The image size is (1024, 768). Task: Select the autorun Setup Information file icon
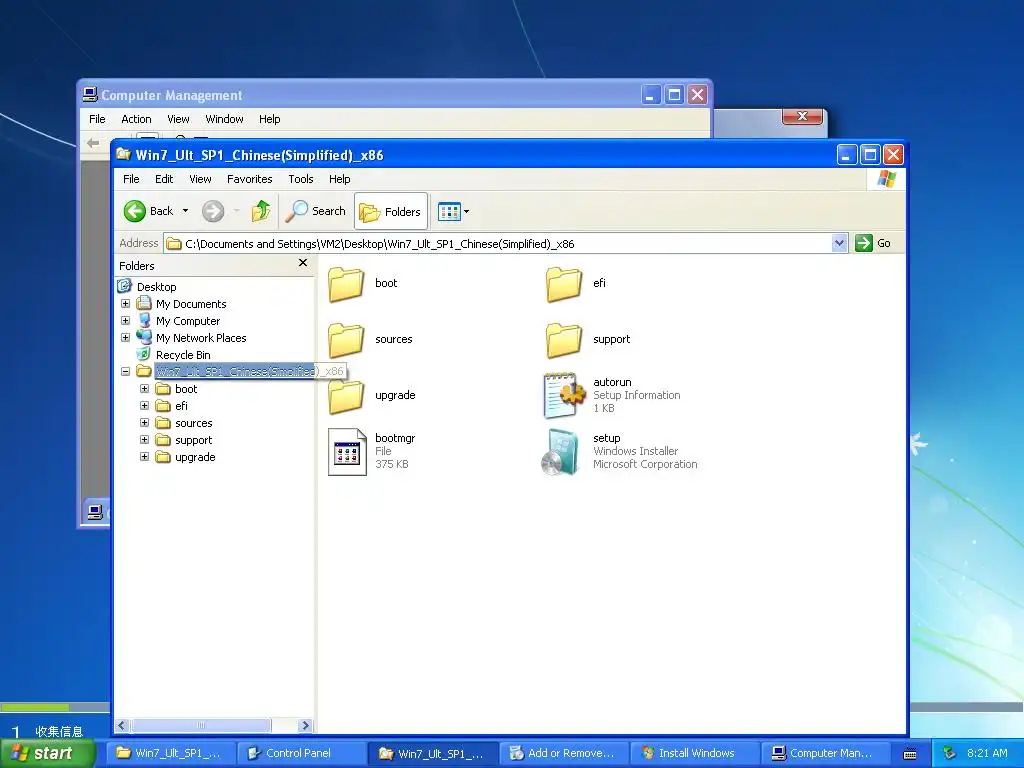pyautogui.click(x=564, y=395)
